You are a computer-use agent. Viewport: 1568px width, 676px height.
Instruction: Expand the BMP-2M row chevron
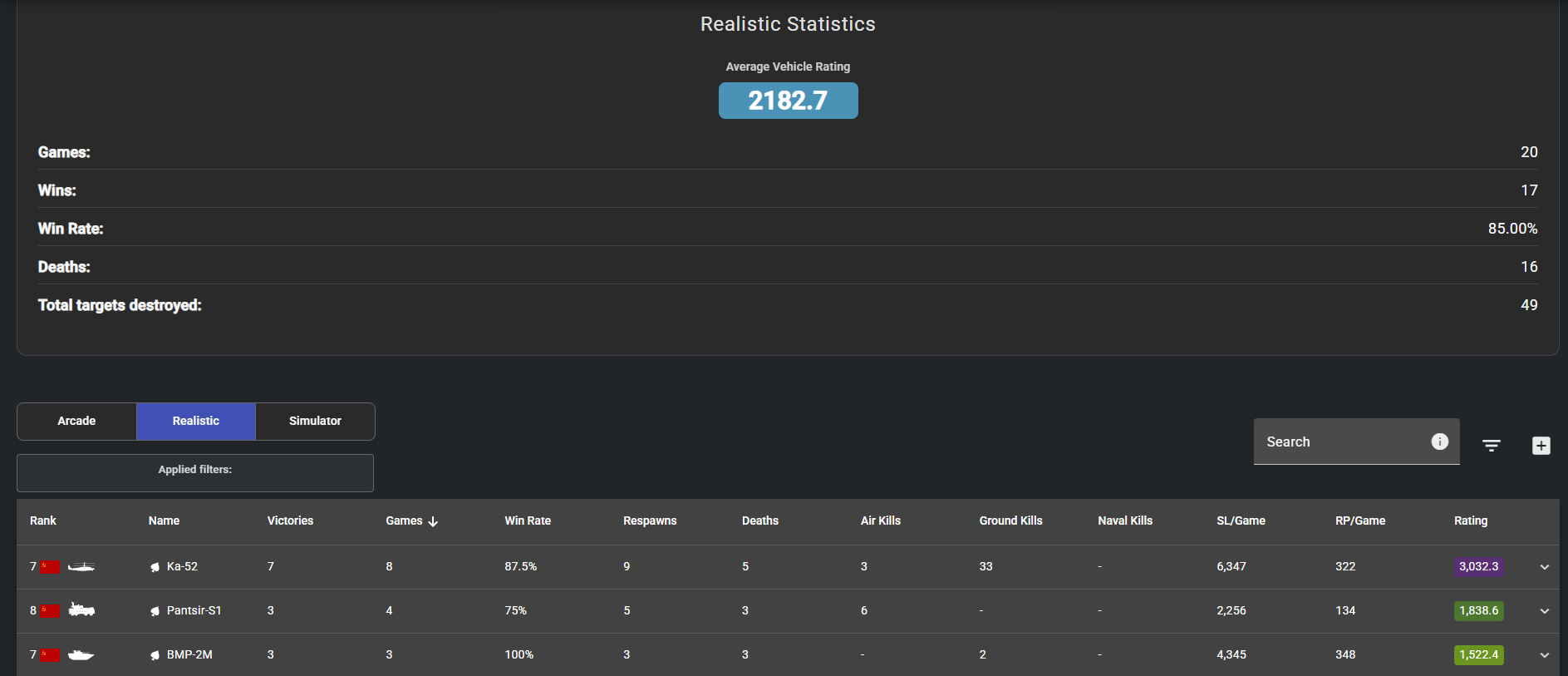[1545, 655]
